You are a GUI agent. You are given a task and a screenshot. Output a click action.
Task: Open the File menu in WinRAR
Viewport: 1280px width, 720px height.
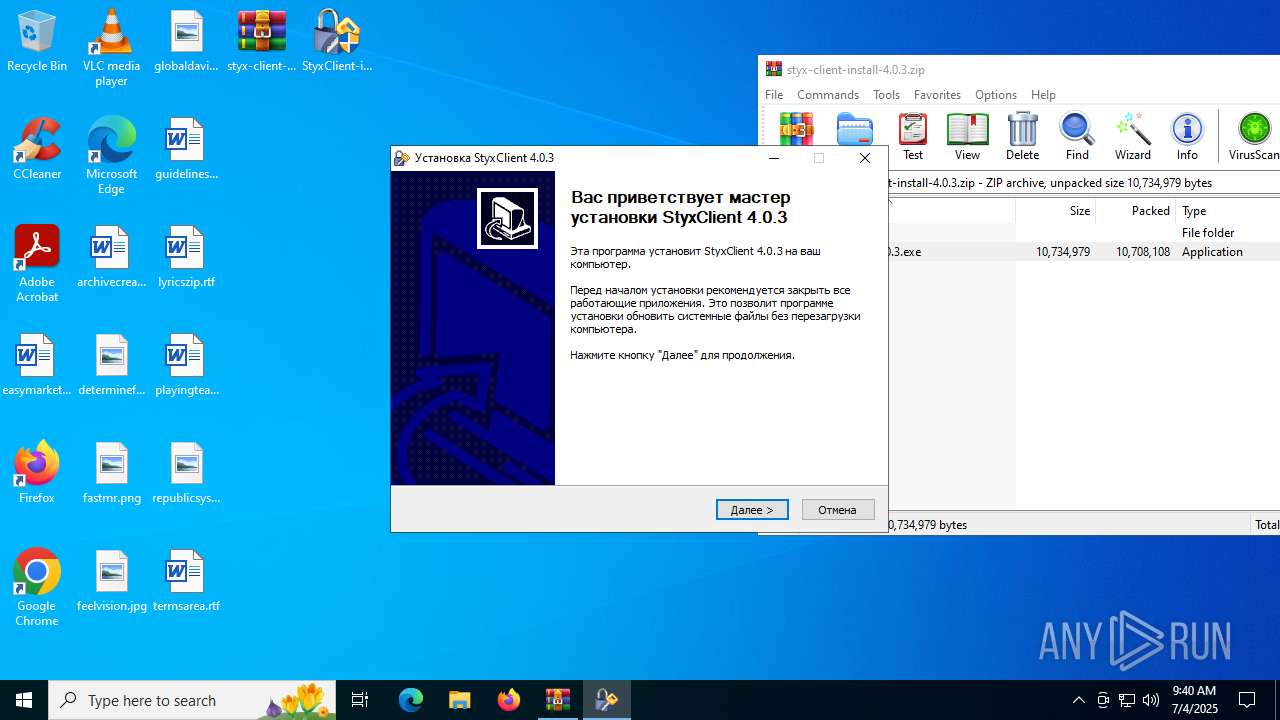774,95
